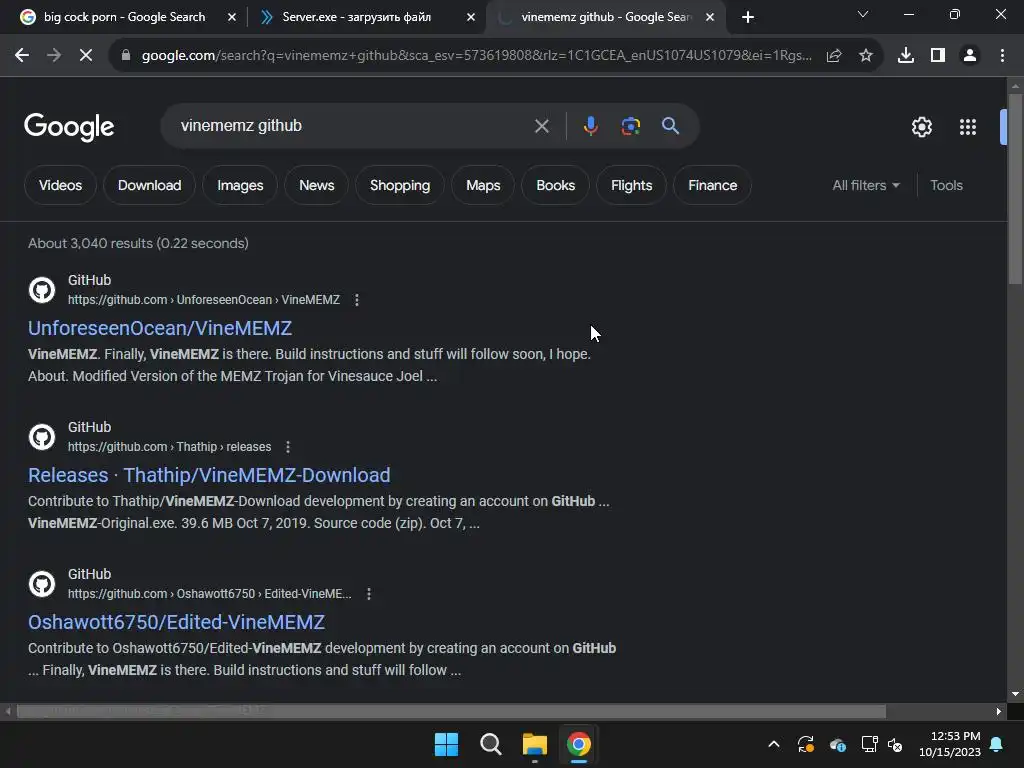This screenshot has width=1024, height=768.
Task: Filter results by Download
Action: tap(150, 185)
